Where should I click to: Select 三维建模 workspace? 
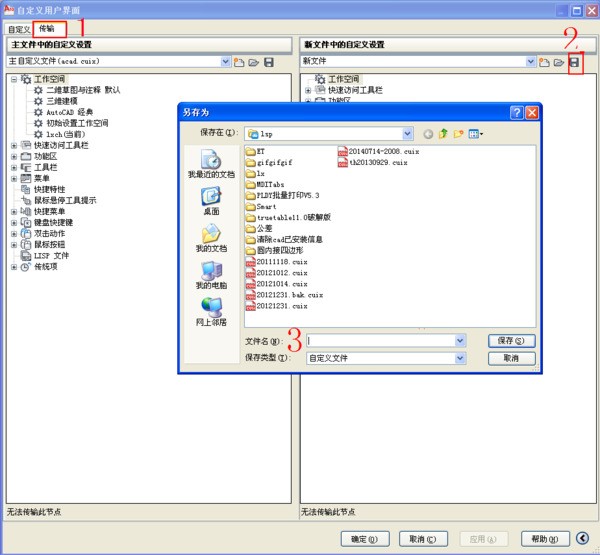(62, 101)
